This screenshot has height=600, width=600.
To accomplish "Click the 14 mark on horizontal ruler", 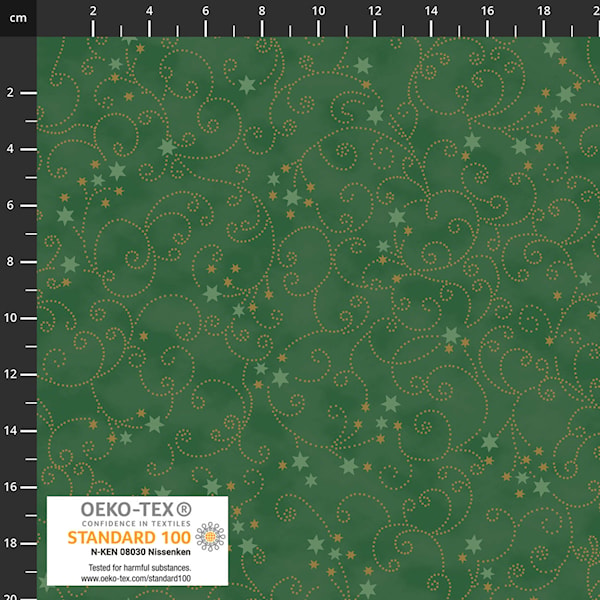I will coord(431,11).
